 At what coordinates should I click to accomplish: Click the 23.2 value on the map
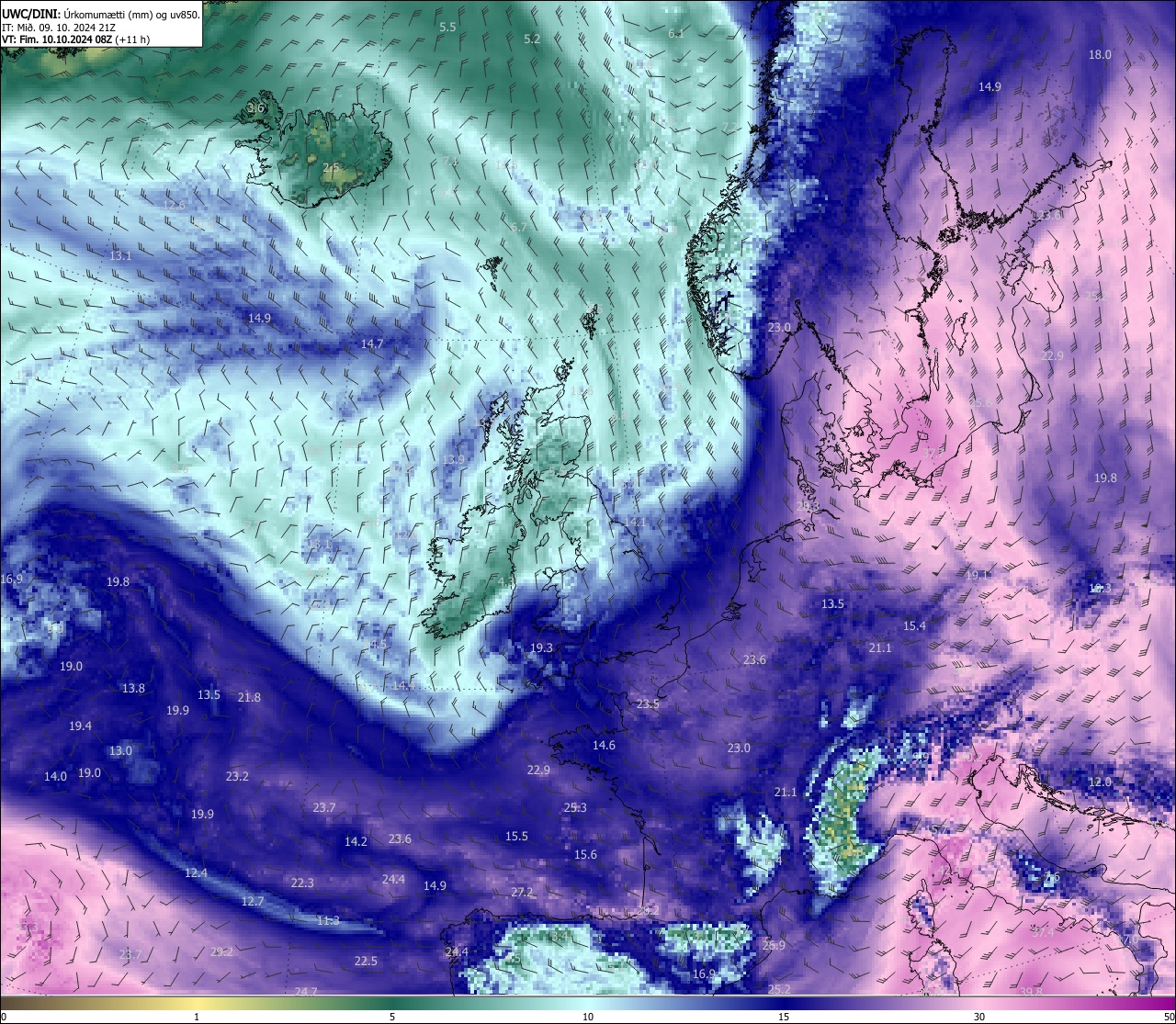[x=237, y=776]
